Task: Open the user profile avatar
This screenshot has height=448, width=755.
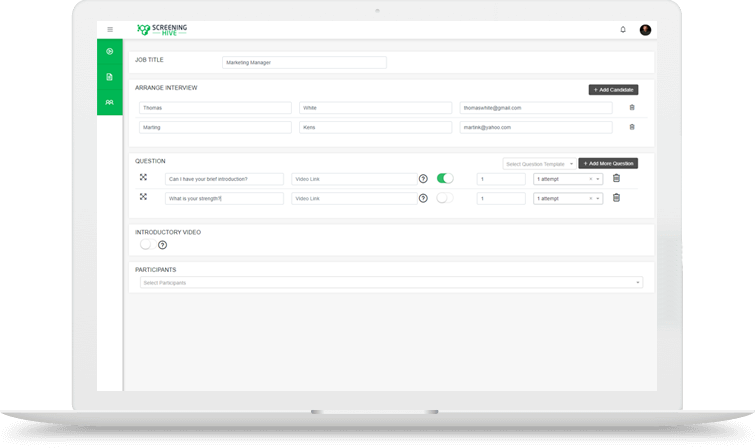Action: pyautogui.click(x=645, y=30)
